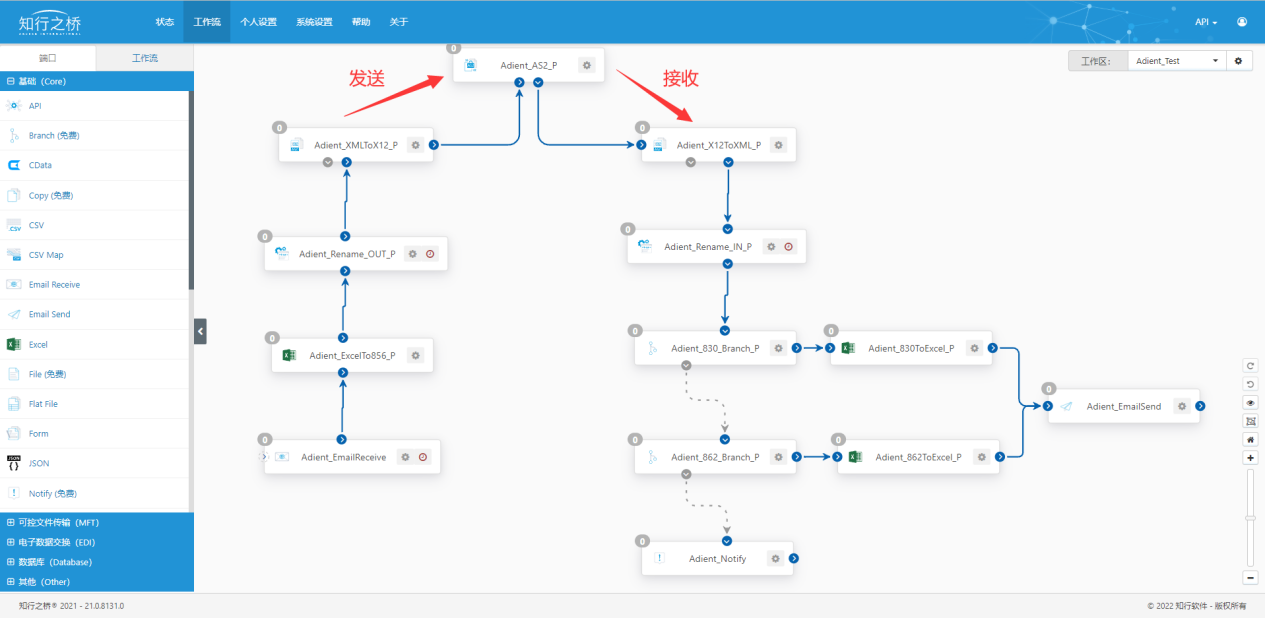1265x618 pixels.
Task: Toggle the eye visibility button on canvas
Action: coord(1250,403)
